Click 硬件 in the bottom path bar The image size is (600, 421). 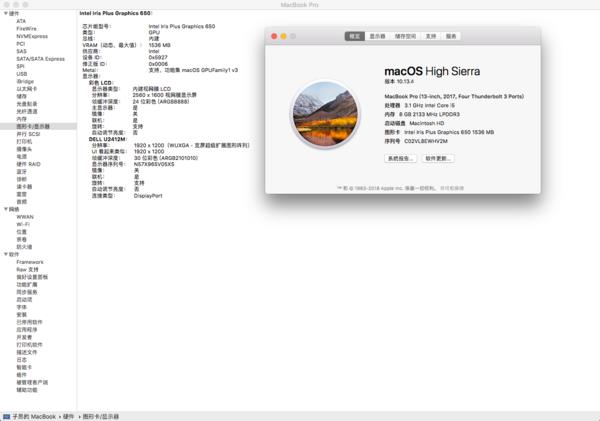[x=68, y=415]
